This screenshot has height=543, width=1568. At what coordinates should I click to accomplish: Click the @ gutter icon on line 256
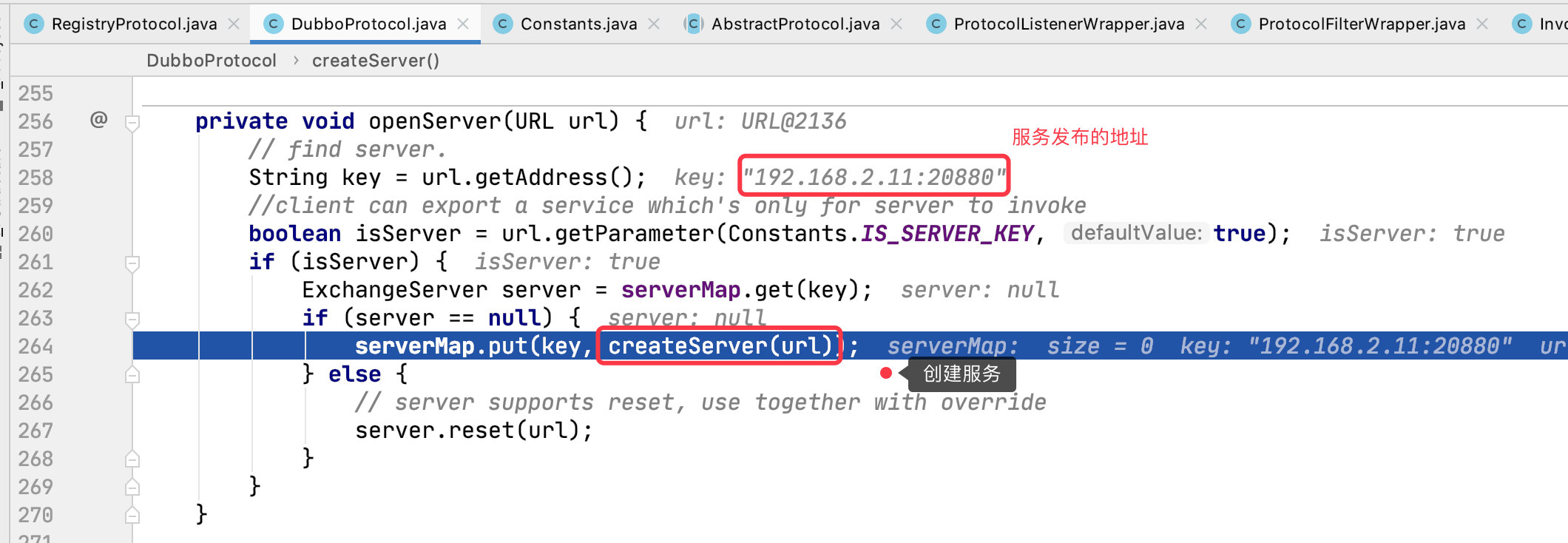(98, 119)
